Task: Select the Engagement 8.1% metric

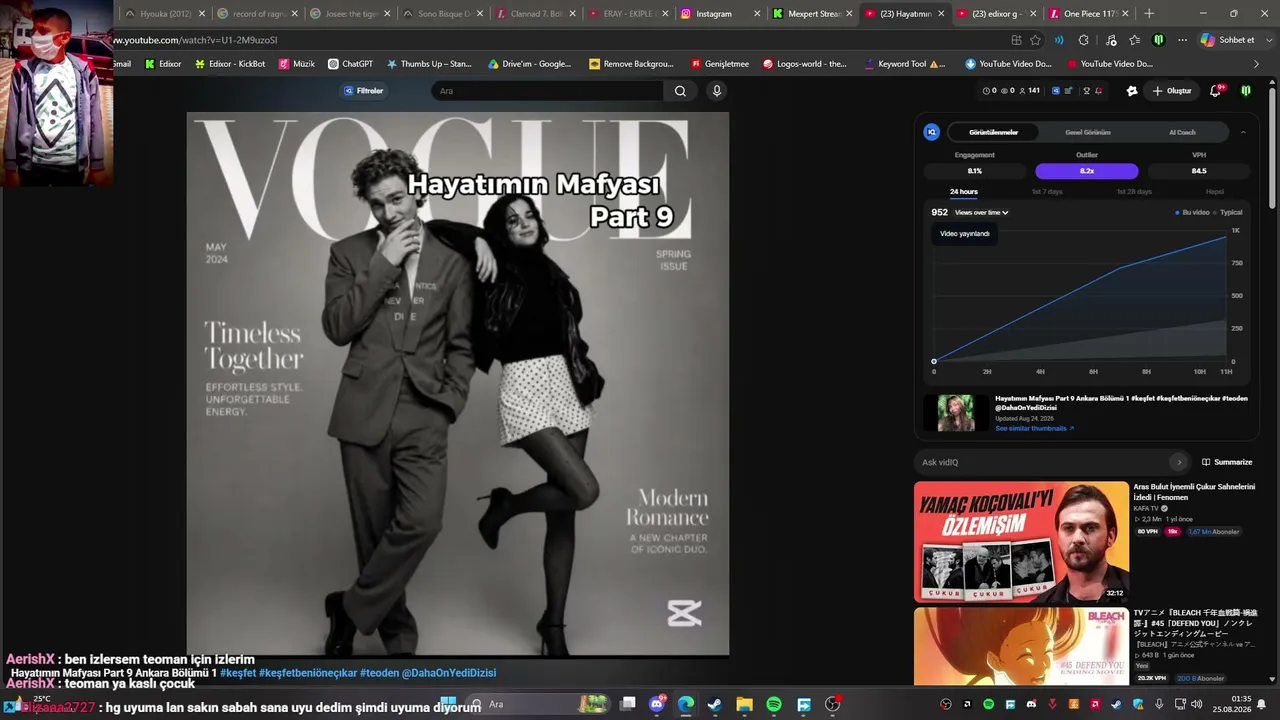Action: click(x=975, y=171)
